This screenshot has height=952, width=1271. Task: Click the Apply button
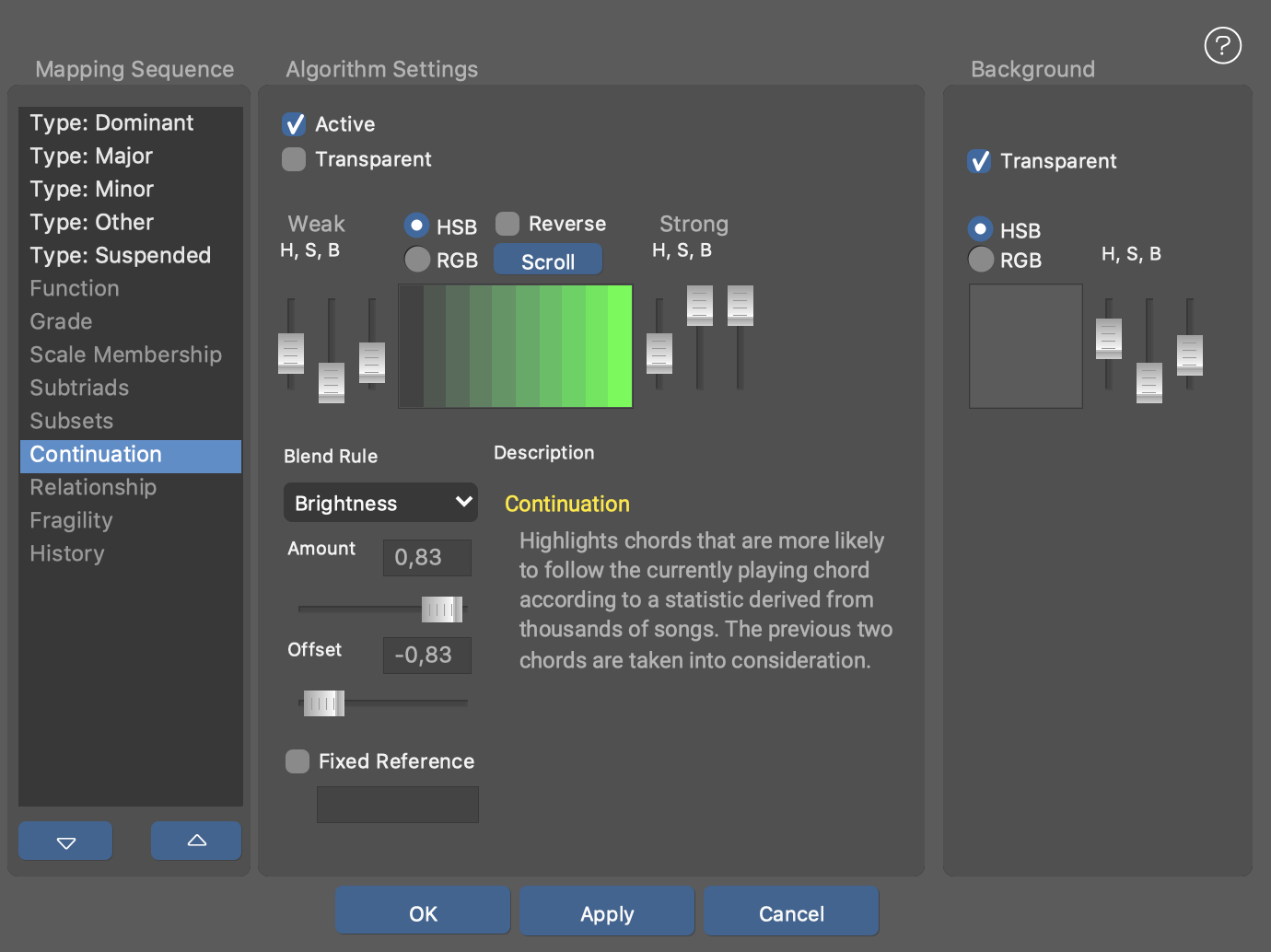(607, 912)
